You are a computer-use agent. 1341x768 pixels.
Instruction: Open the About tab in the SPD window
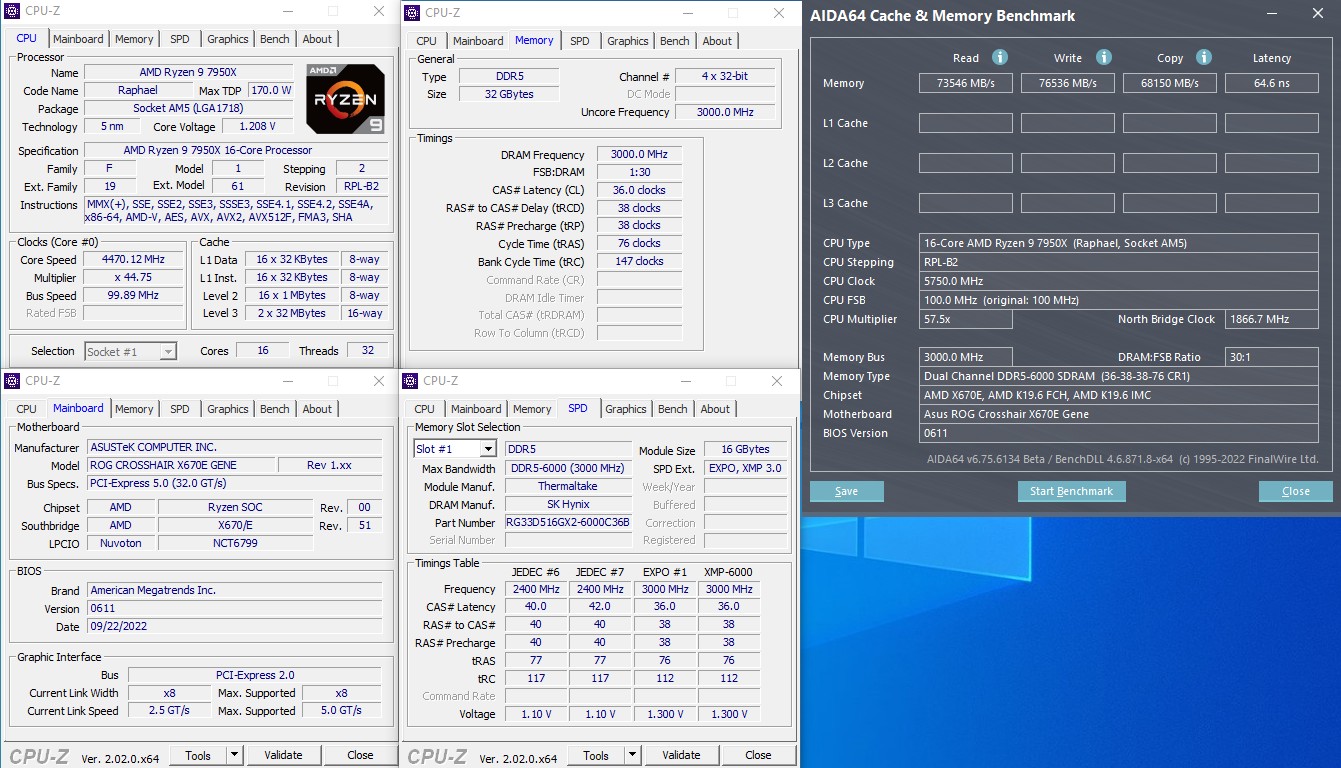[715, 409]
